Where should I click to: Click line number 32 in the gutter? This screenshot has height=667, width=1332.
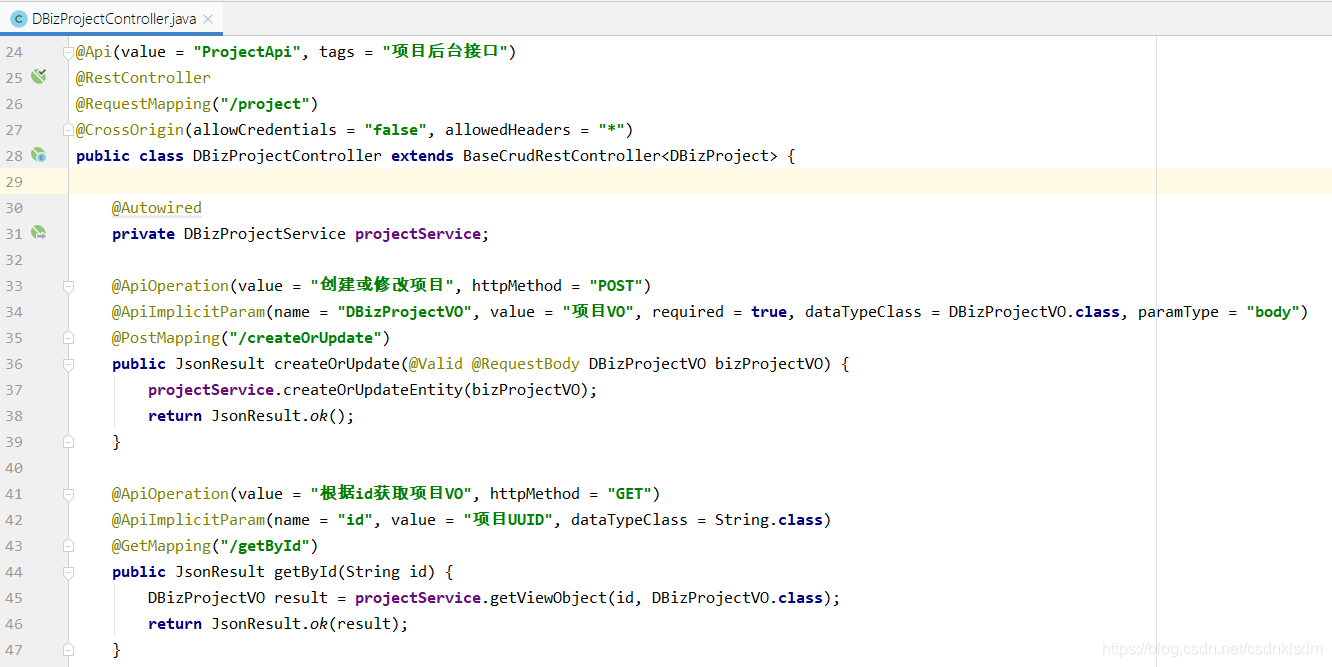[x=13, y=259]
